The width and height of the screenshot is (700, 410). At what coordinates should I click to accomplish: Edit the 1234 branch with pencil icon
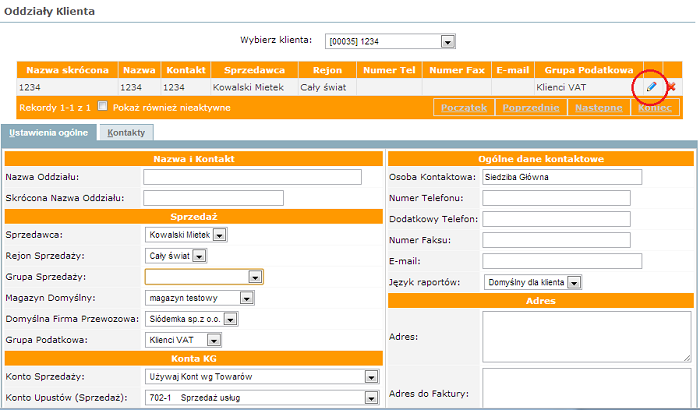tap(651, 87)
